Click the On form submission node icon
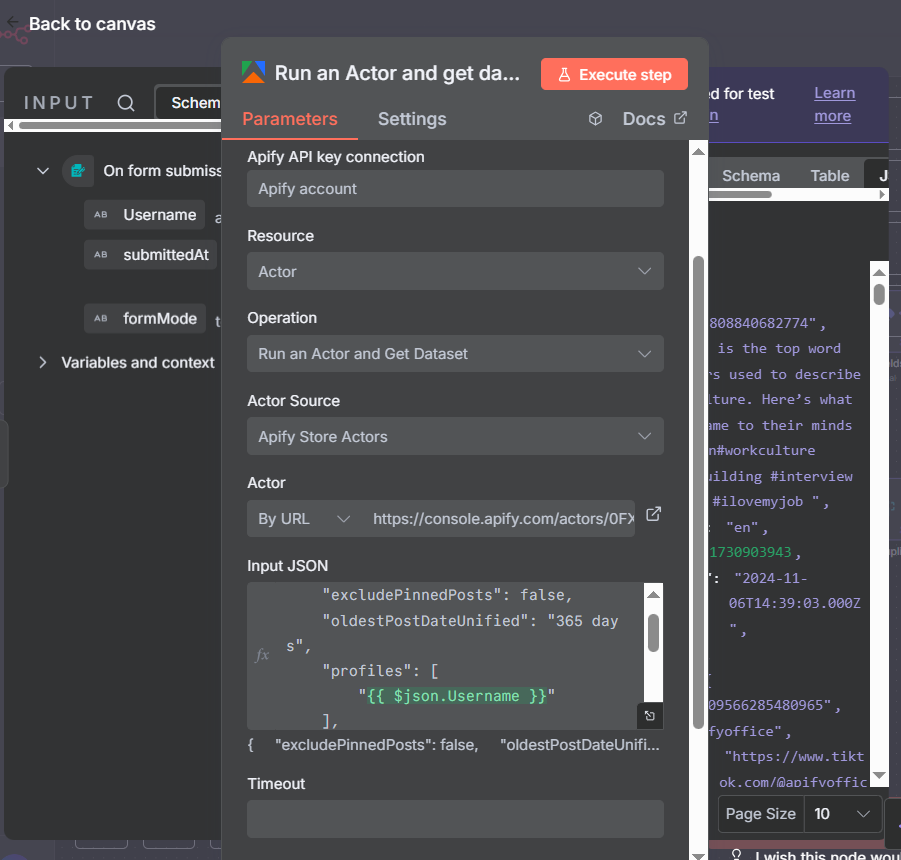Screen dimensions: 901x860 (x=78, y=171)
